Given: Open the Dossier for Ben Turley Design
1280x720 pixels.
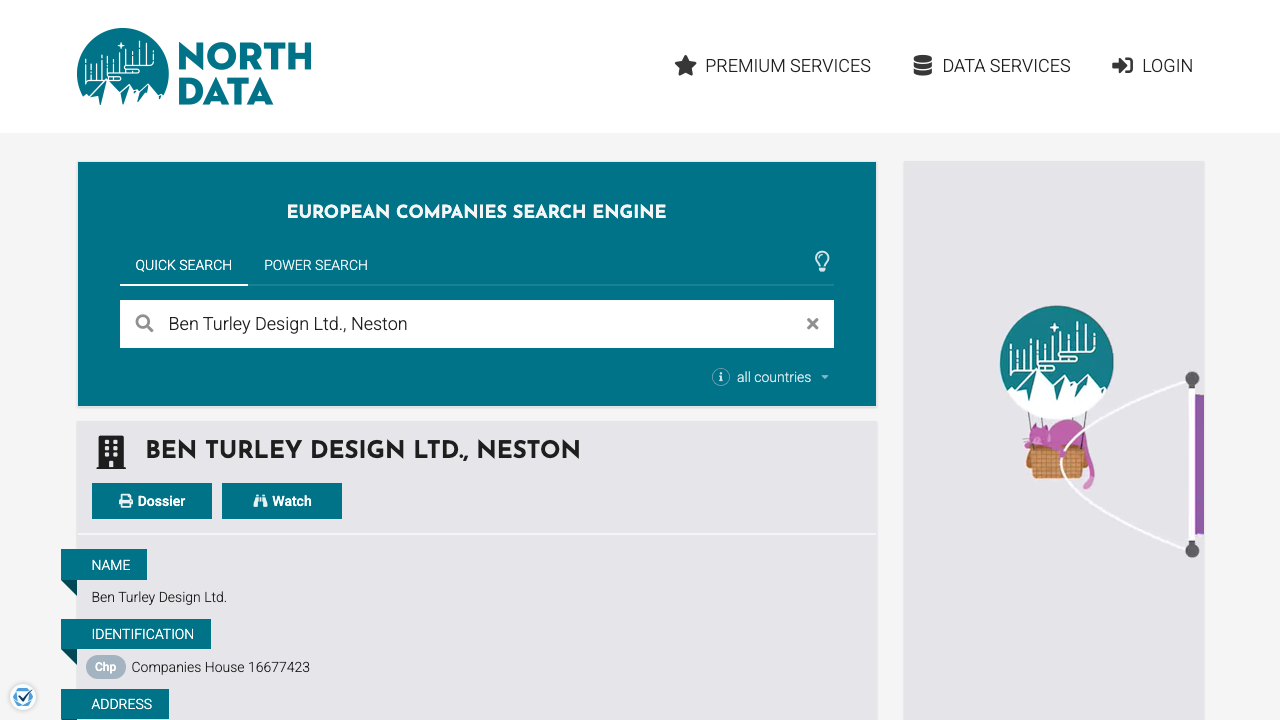Looking at the screenshot, I should coord(151,500).
